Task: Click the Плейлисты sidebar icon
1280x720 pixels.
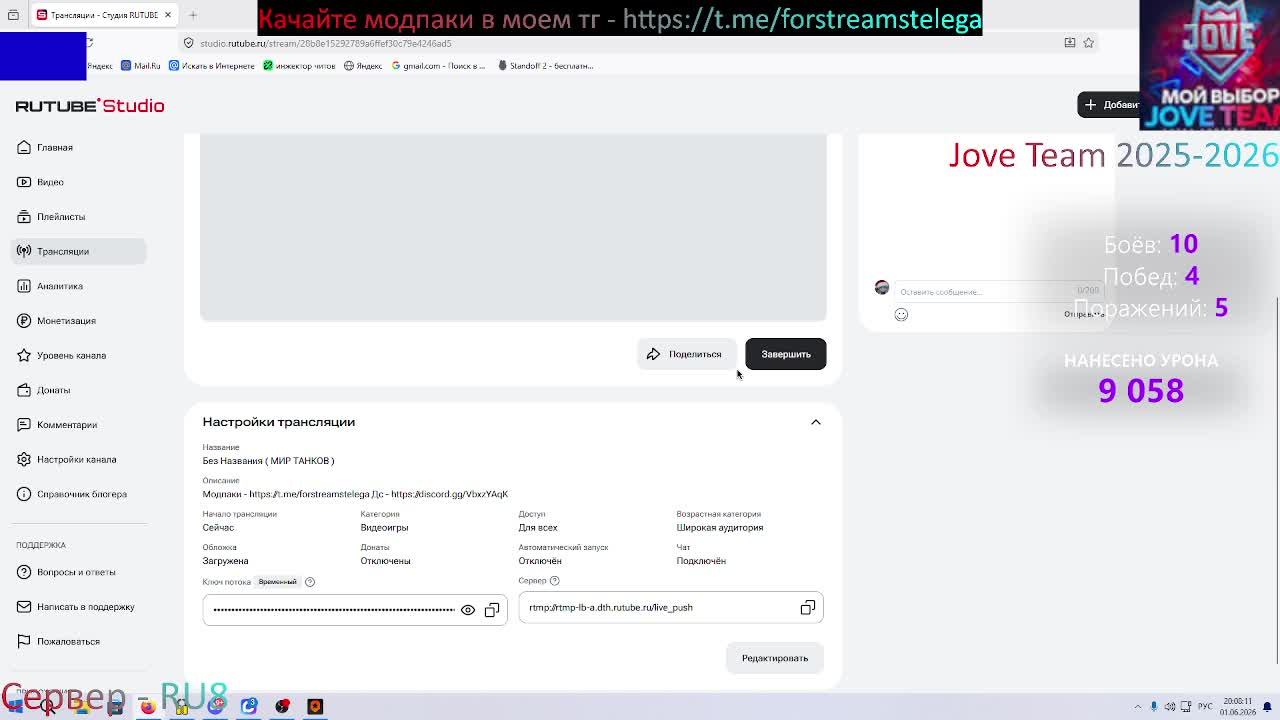Action: click(x=24, y=216)
